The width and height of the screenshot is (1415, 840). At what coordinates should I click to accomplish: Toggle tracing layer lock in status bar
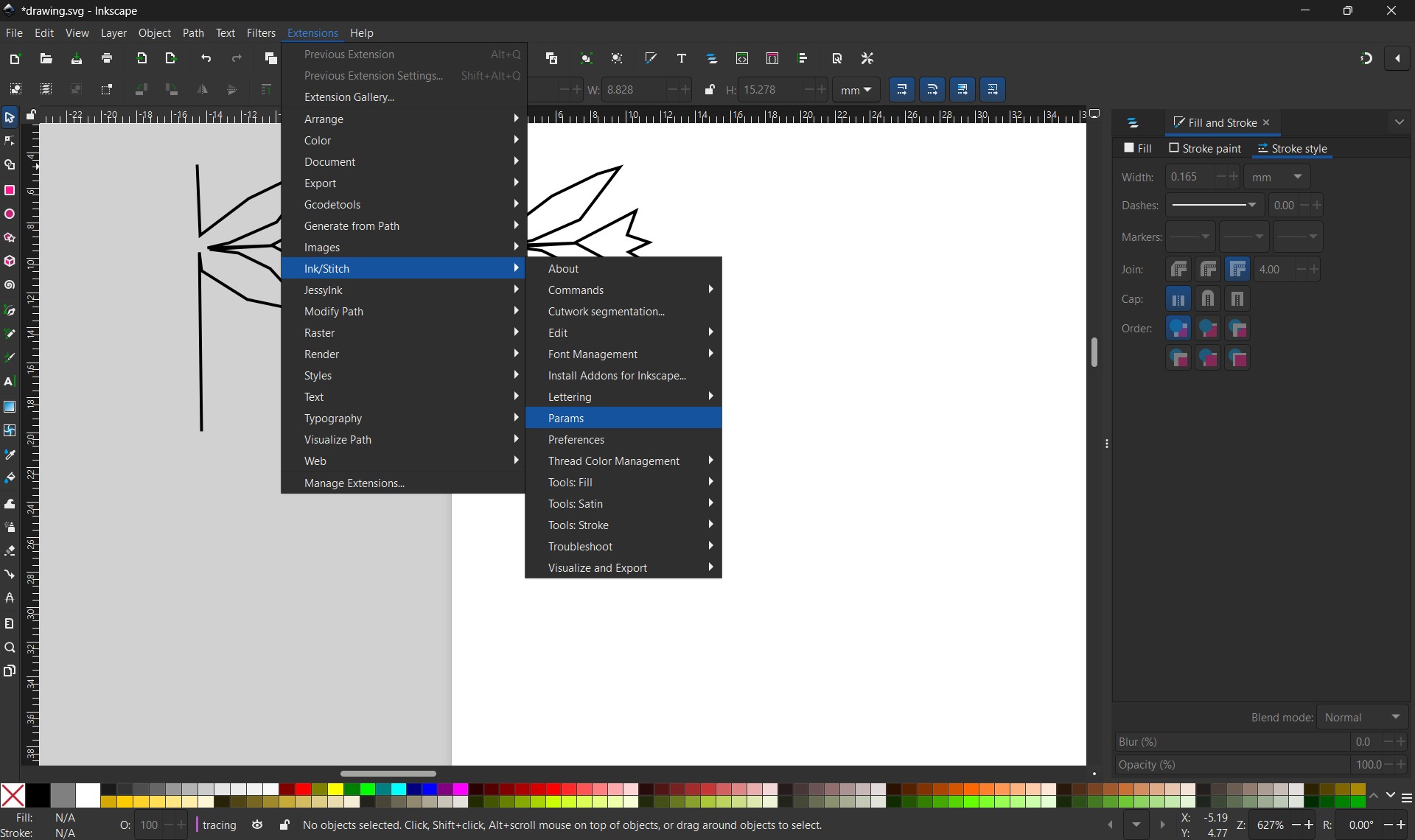point(284,825)
